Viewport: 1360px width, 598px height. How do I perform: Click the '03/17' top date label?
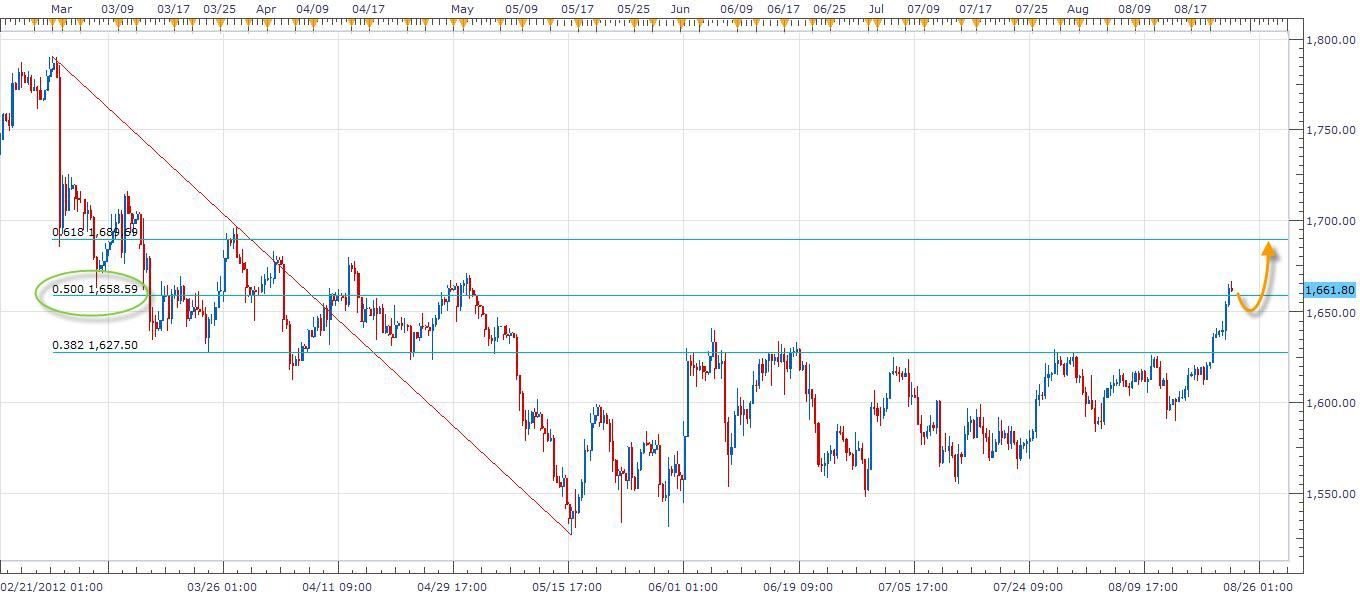click(173, 9)
